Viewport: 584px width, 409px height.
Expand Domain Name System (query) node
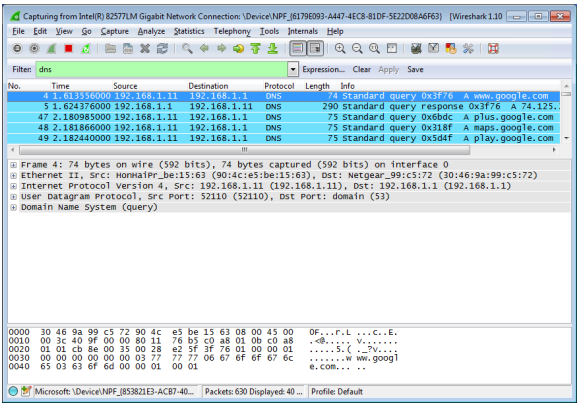[13, 207]
